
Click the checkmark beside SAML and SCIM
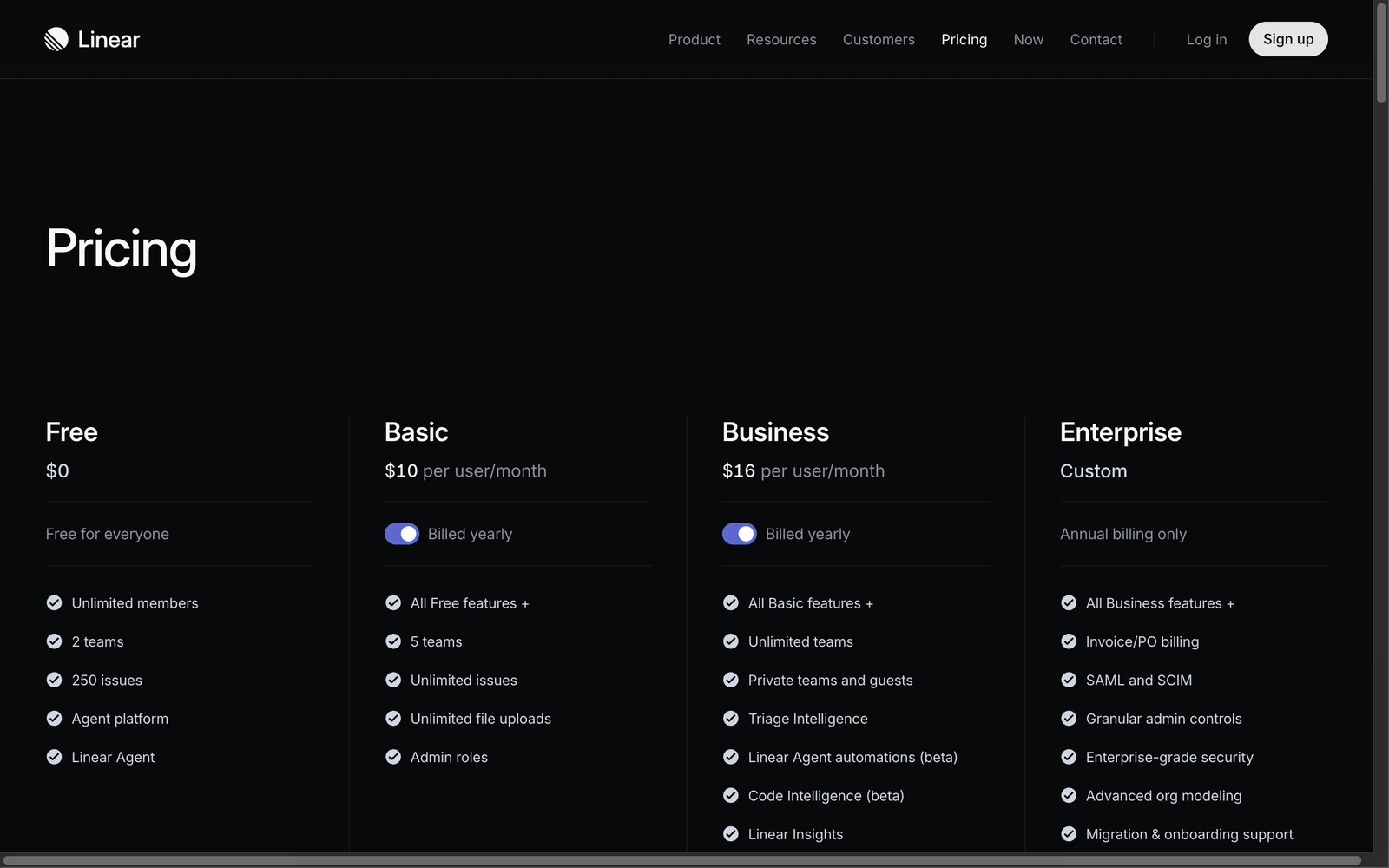point(1069,680)
